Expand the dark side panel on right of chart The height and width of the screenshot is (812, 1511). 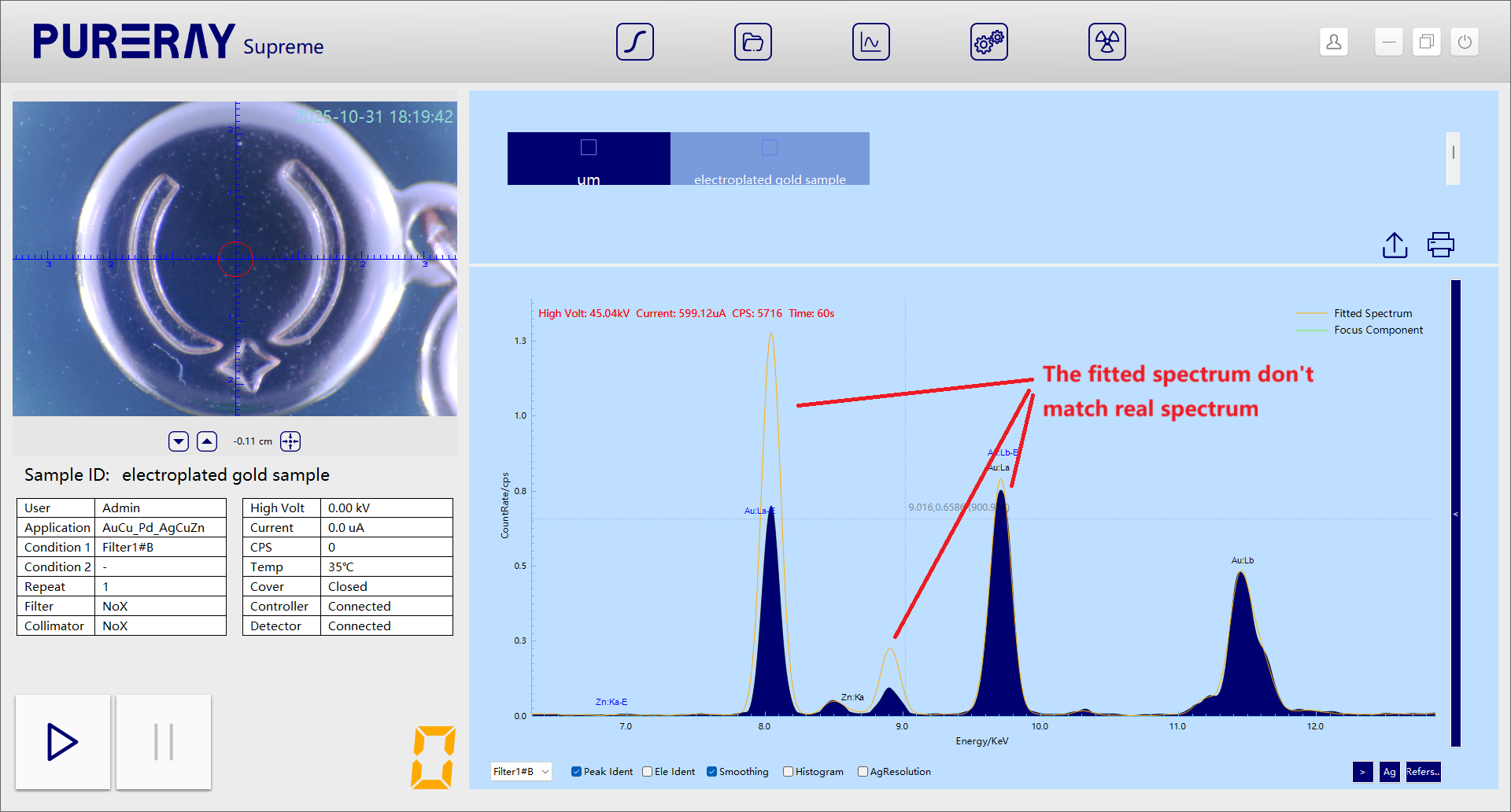1455,513
